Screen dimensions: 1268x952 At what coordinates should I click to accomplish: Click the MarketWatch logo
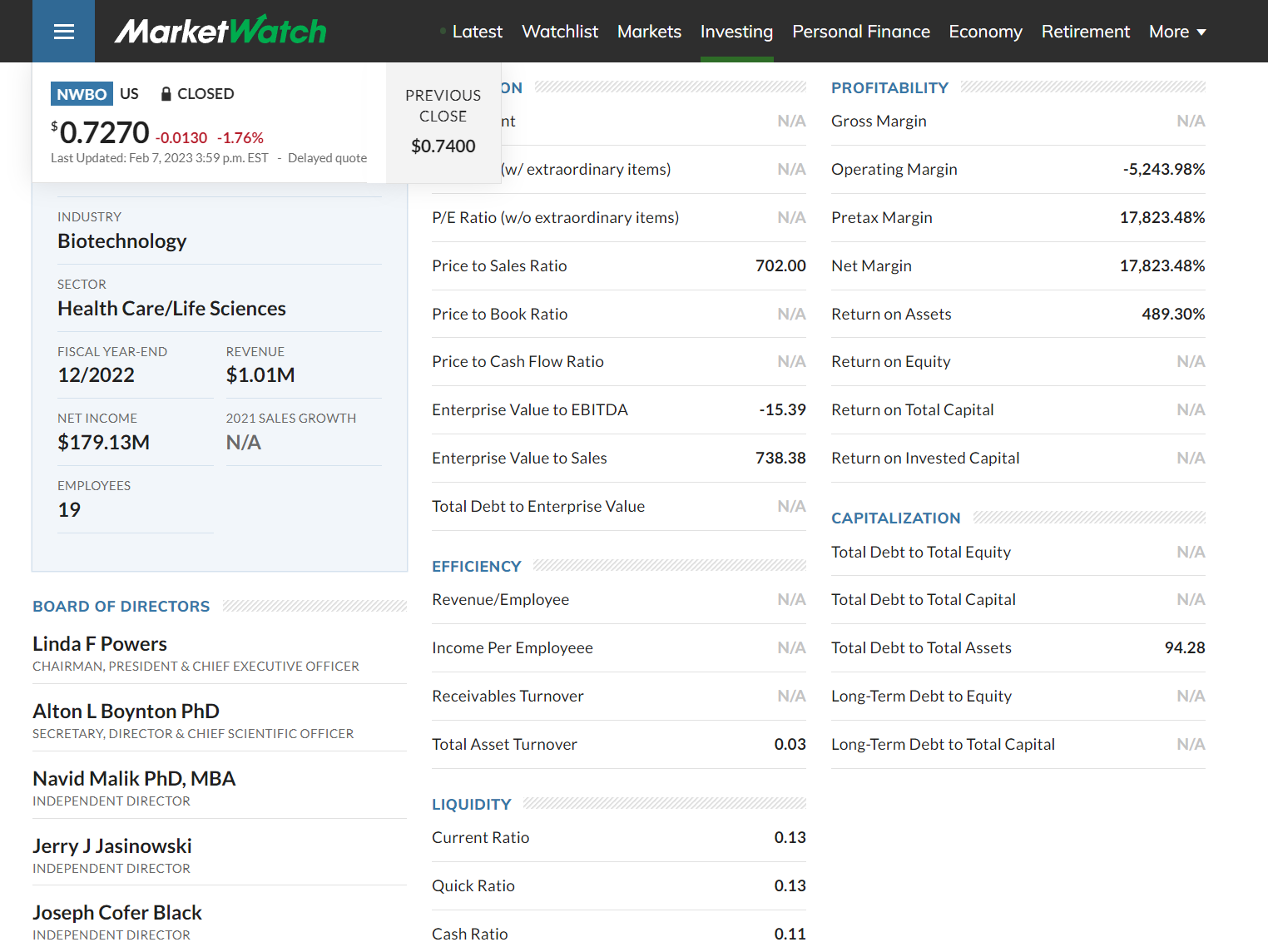(x=220, y=31)
